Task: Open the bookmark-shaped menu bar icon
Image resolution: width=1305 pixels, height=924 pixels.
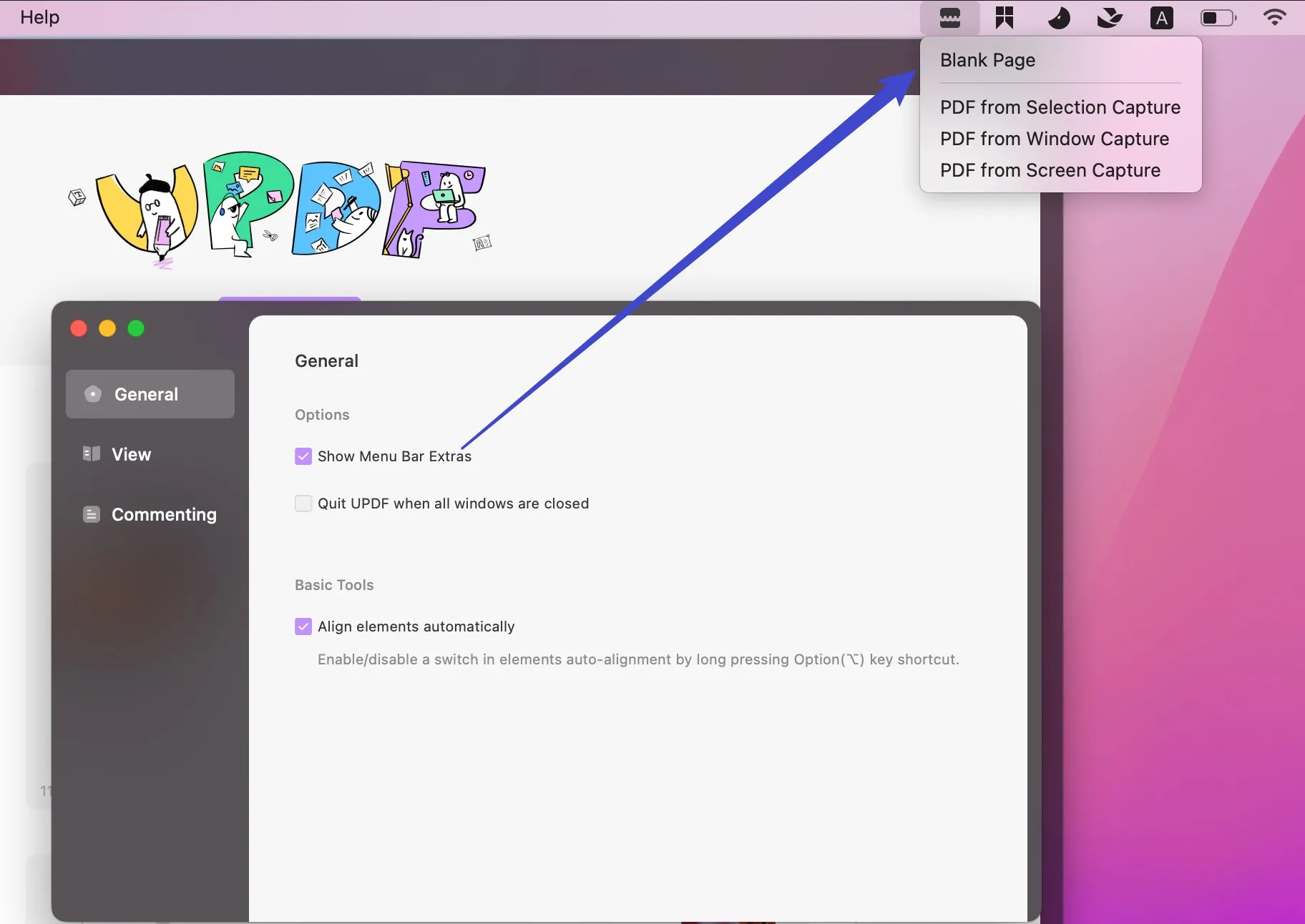Action: (1005, 18)
